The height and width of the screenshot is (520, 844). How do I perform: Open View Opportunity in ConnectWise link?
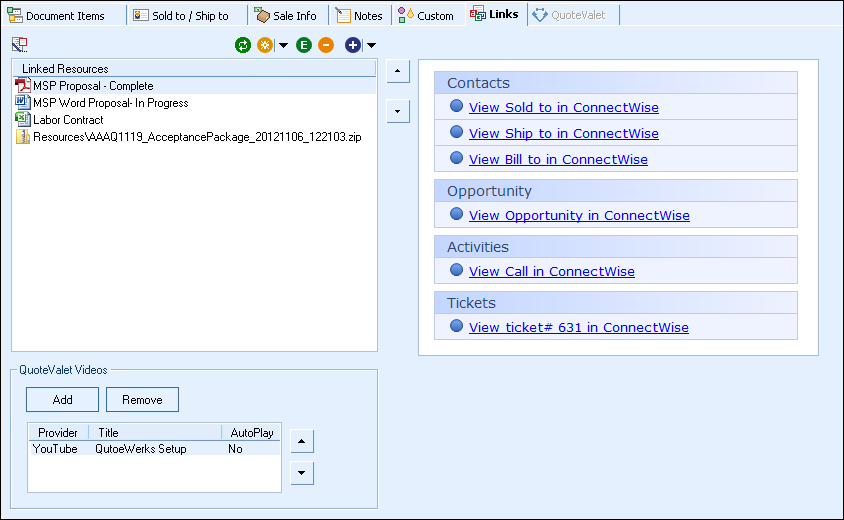(x=579, y=215)
